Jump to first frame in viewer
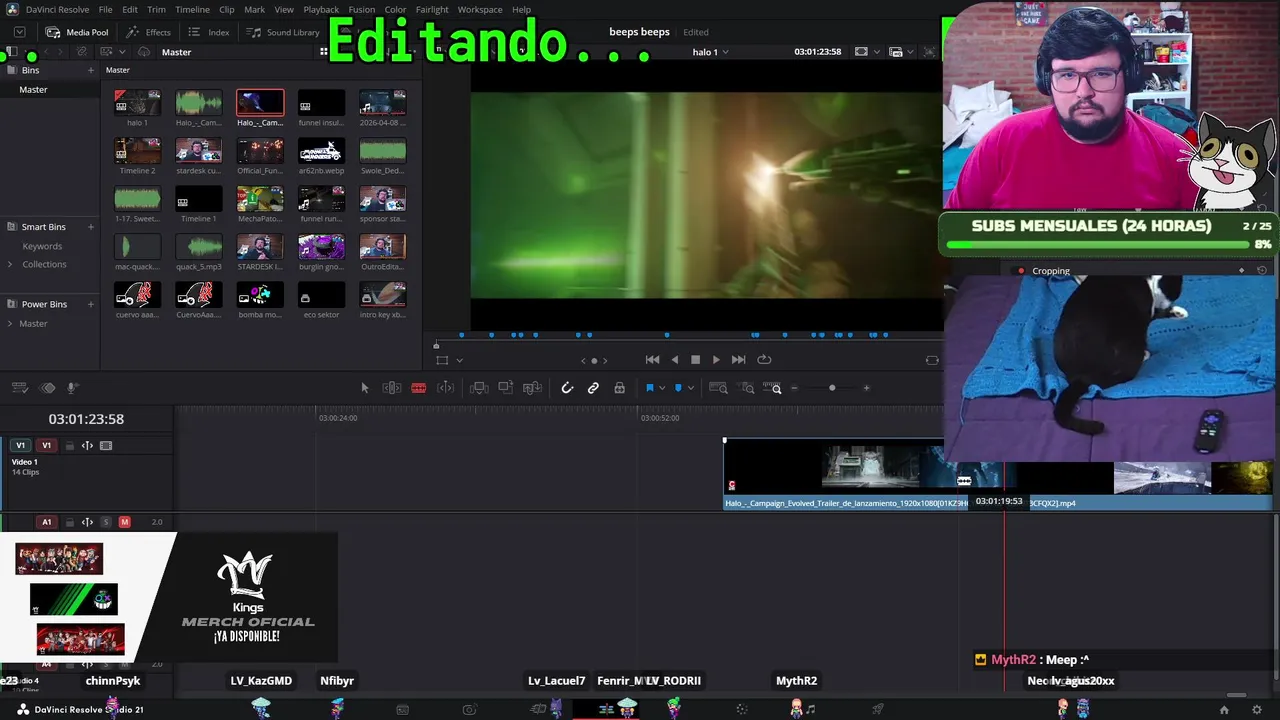The height and width of the screenshot is (720, 1280). point(652,360)
